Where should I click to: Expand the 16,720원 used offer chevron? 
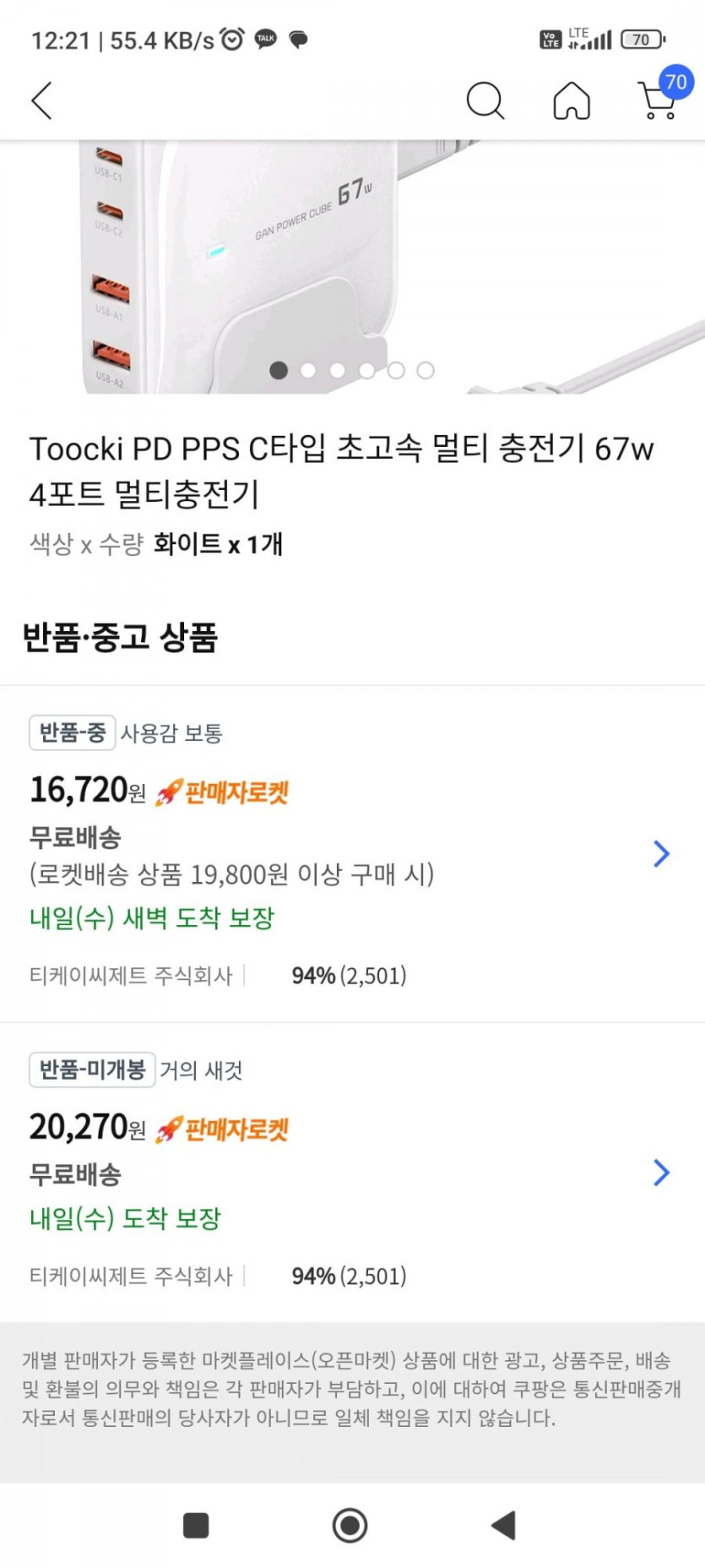(661, 853)
